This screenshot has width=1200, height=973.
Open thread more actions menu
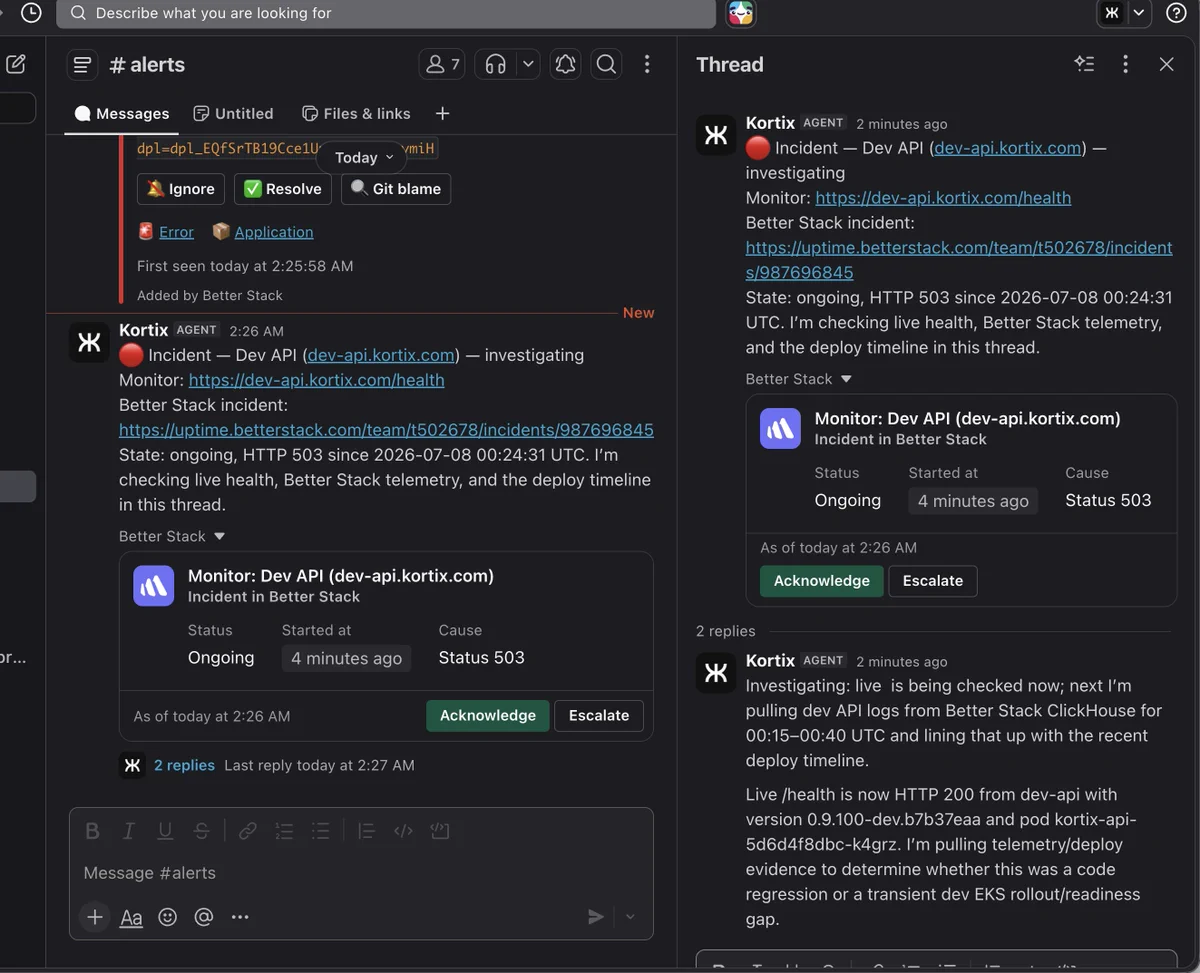coord(1126,64)
